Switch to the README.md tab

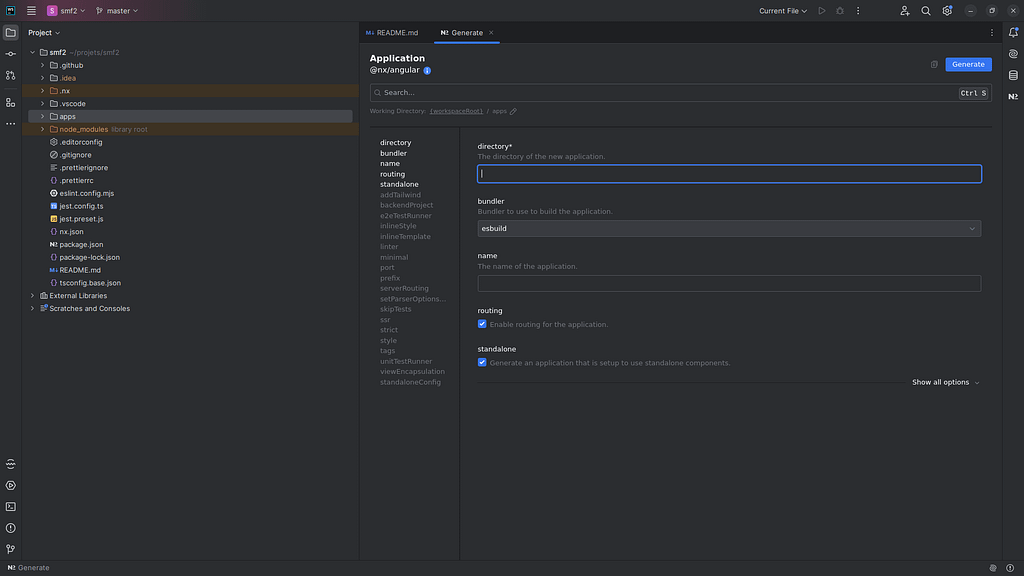(392, 33)
